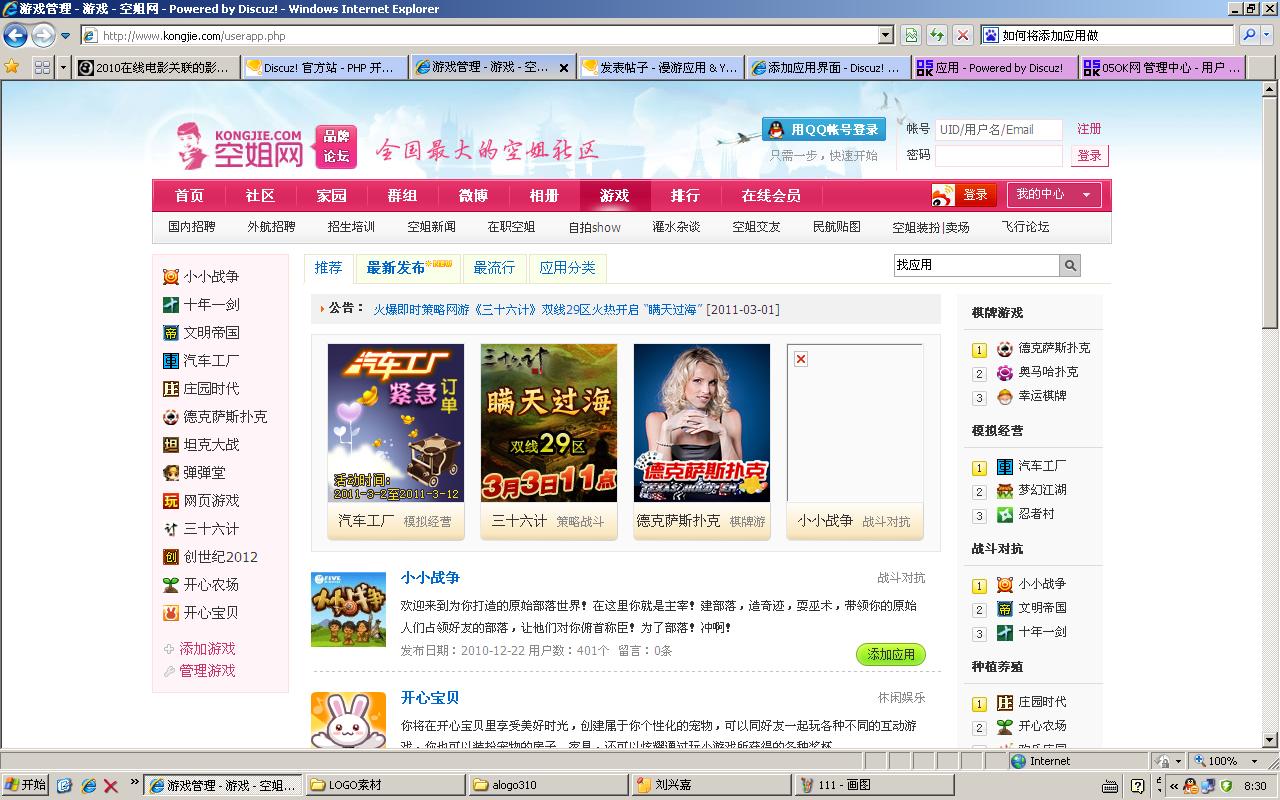
Task: Click the Weibo 登录 login icon button
Action: pyautogui.click(x=962, y=195)
